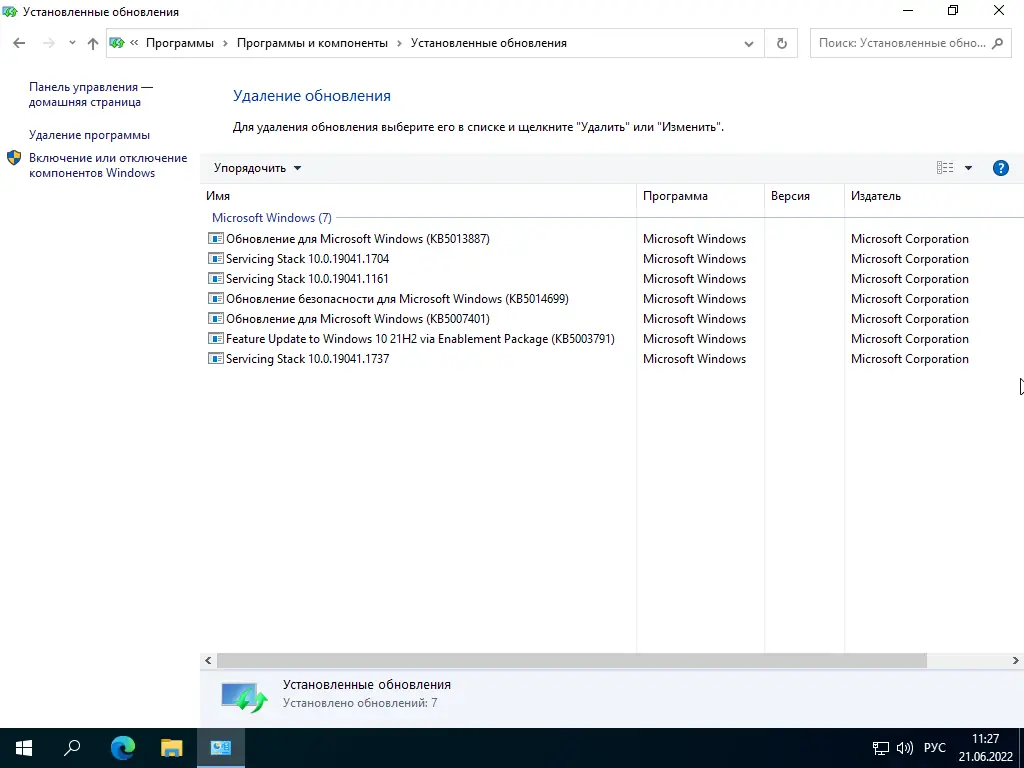Click the back navigation arrow
1024x768 pixels.
pos(19,43)
